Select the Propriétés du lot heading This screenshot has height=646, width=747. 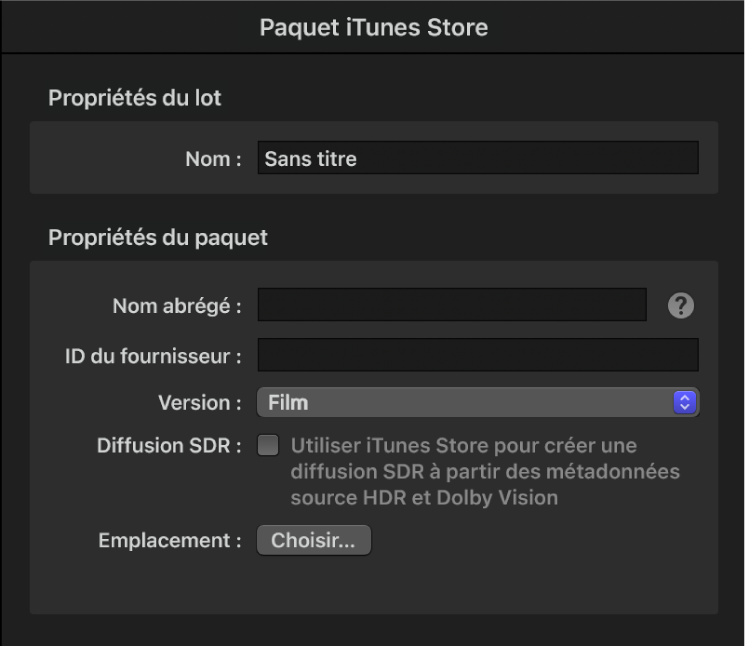coord(135,98)
